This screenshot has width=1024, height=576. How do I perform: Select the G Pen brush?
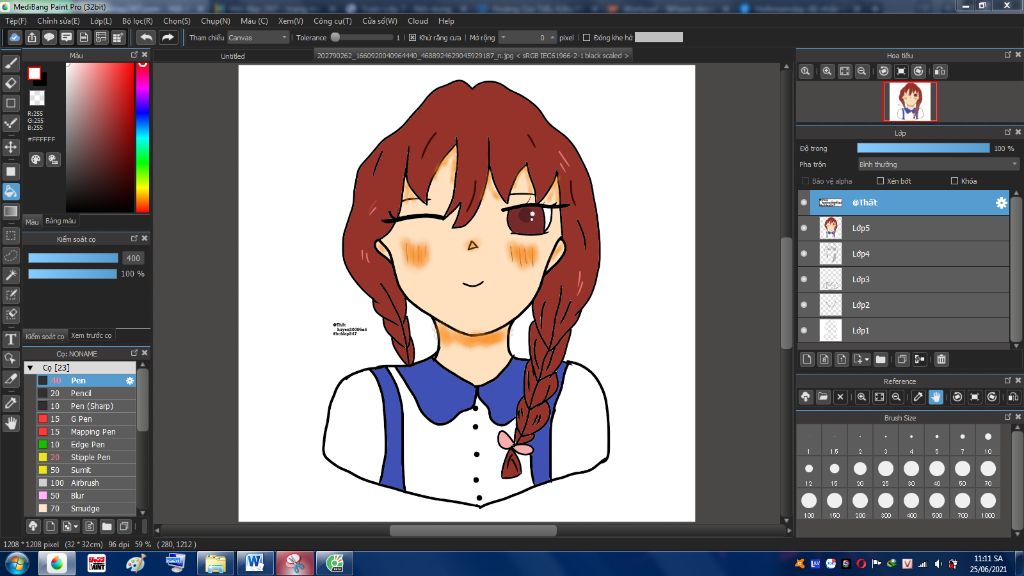pyautogui.click(x=86, y=419)
